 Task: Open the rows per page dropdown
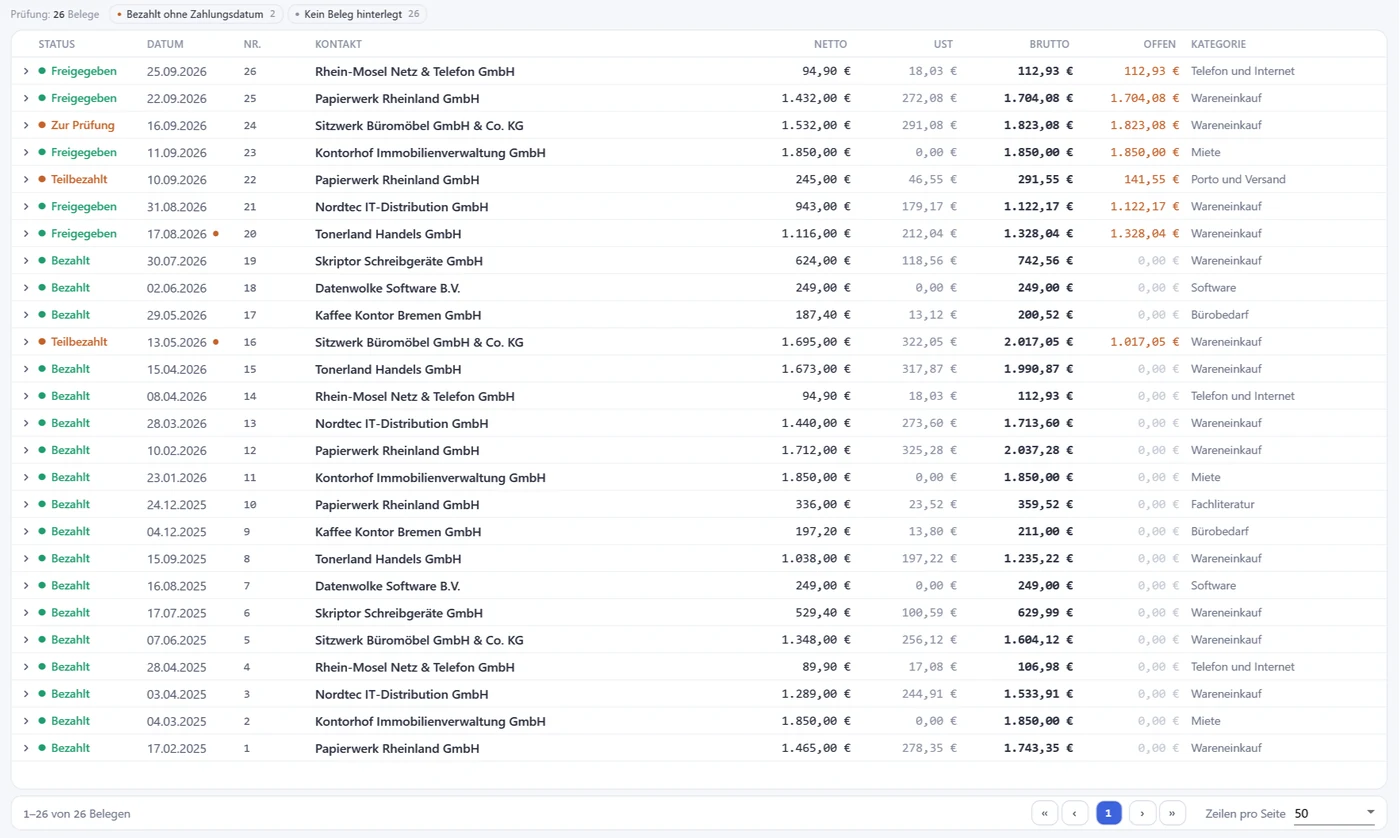1335,813
